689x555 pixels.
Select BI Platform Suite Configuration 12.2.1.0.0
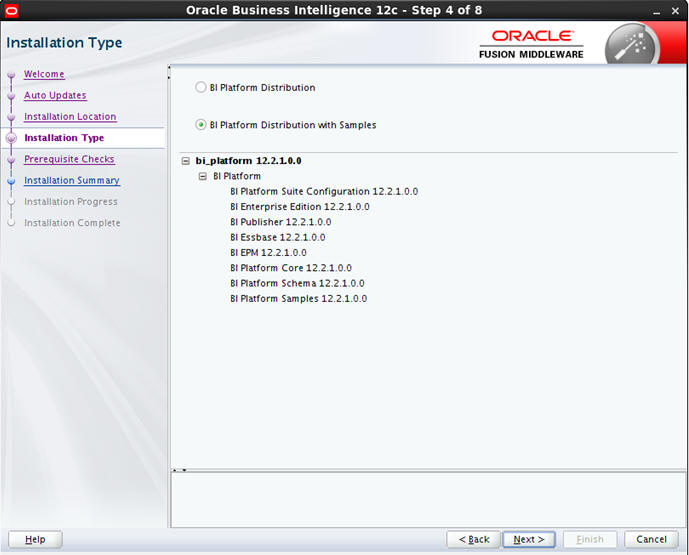[324, 192]
